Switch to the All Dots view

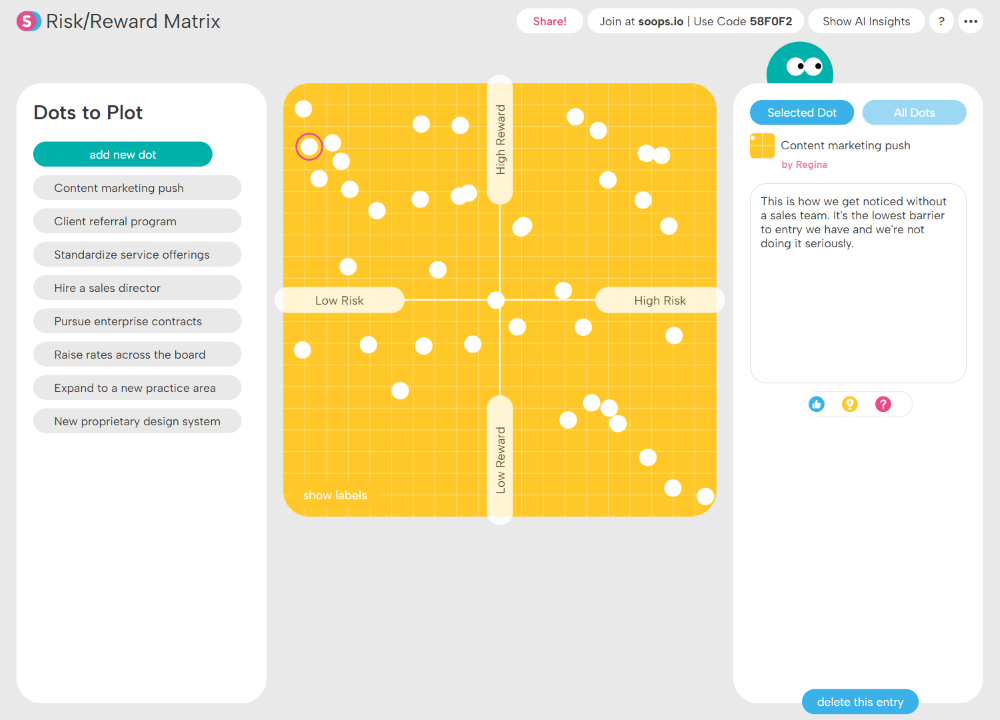coord(914,112)
